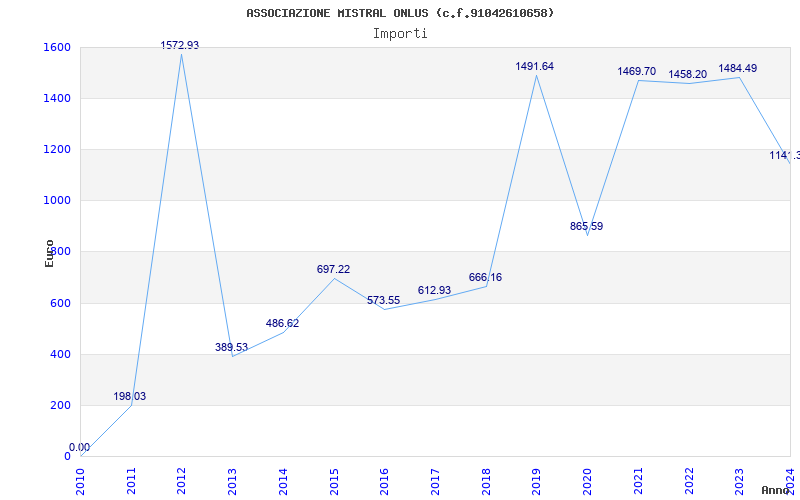Click the 2021 x-axis year label
The width and height of the screenshot is (800, 500).
(x=638, y=482)
